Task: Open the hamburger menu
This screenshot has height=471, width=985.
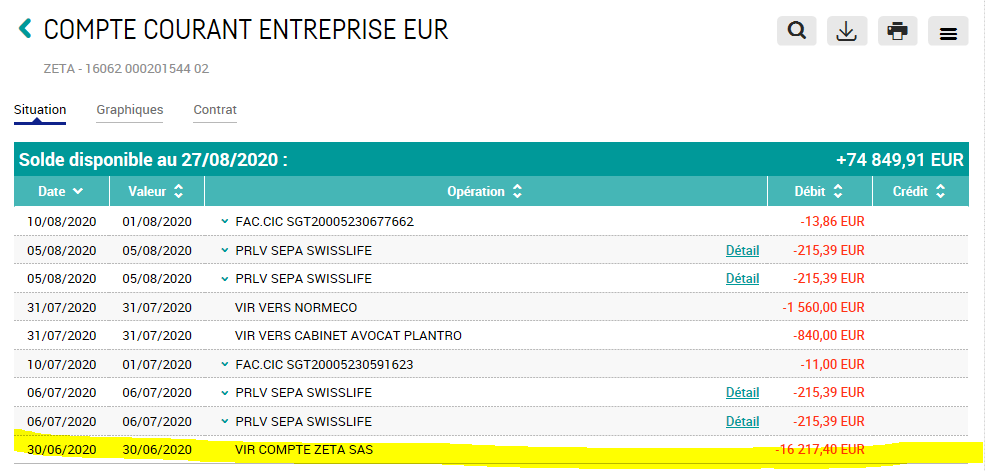Action: [x=948, y=32]
